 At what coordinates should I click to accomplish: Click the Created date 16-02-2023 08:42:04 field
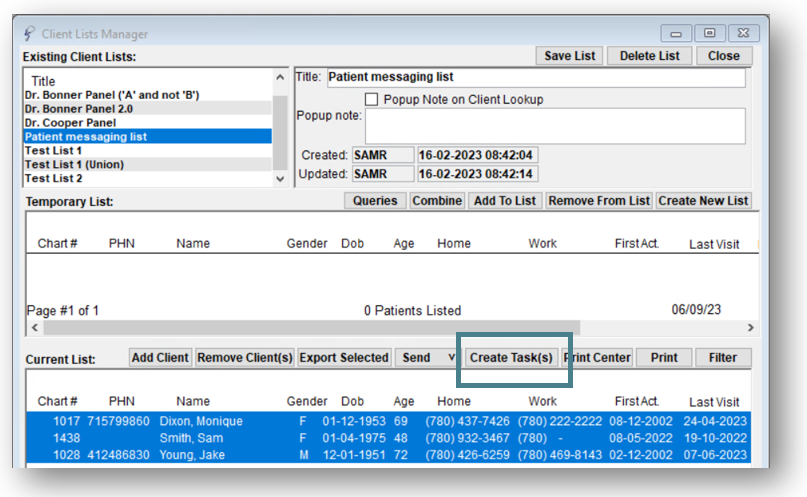pyautogui.click(x=477, y=155)
